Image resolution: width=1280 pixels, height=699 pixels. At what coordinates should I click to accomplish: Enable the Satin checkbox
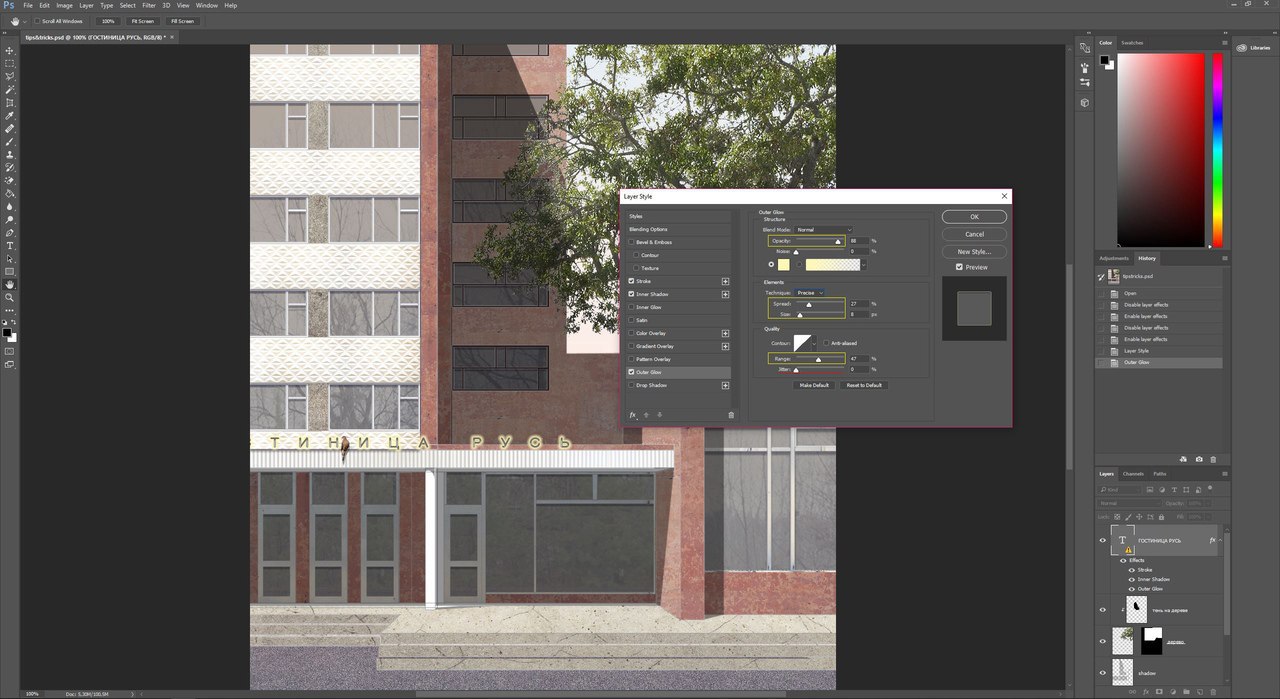(x=632, y=320)
